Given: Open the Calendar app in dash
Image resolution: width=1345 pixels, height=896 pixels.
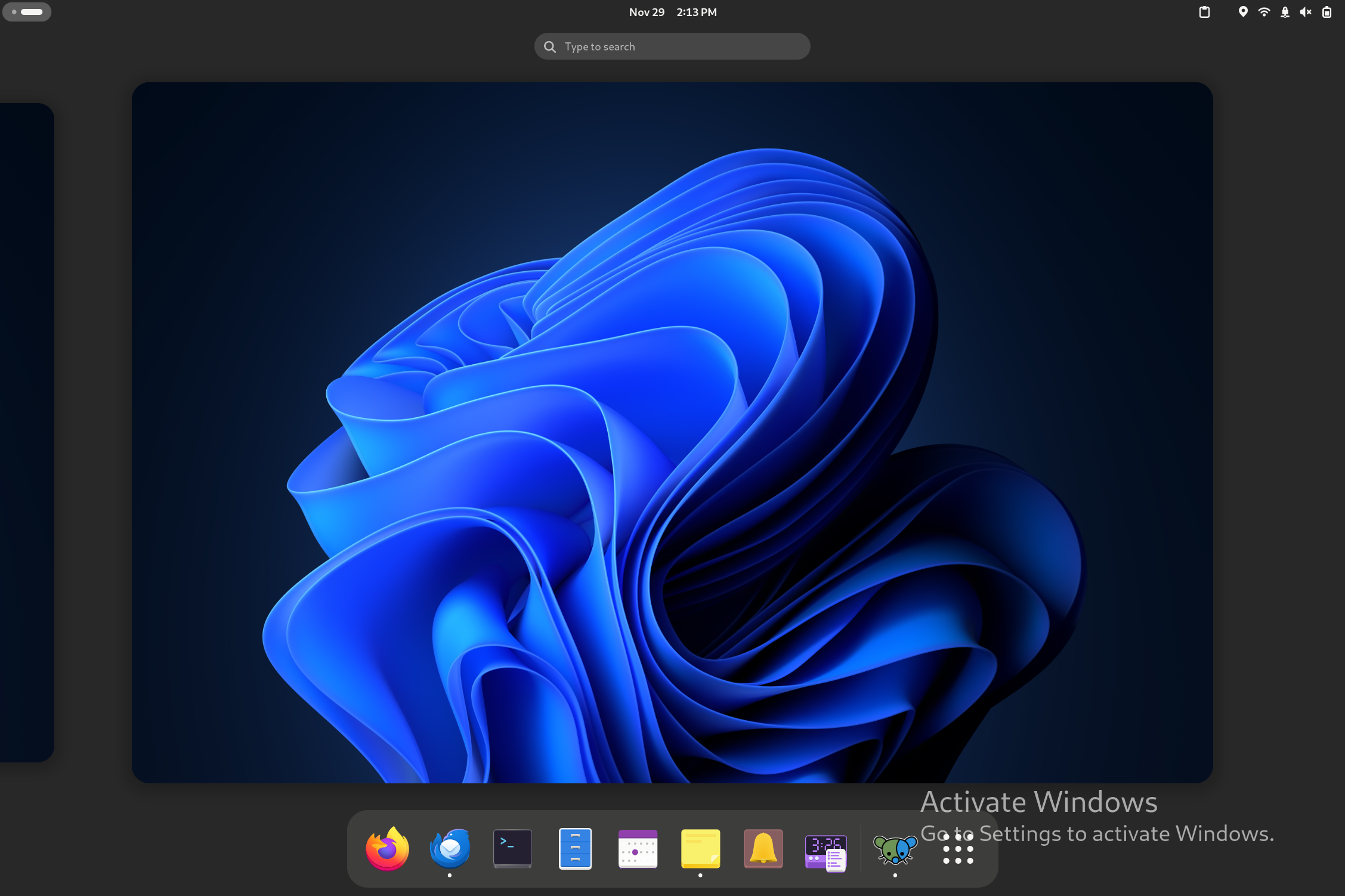Looking at the screenshot, I should coord(638,848).
